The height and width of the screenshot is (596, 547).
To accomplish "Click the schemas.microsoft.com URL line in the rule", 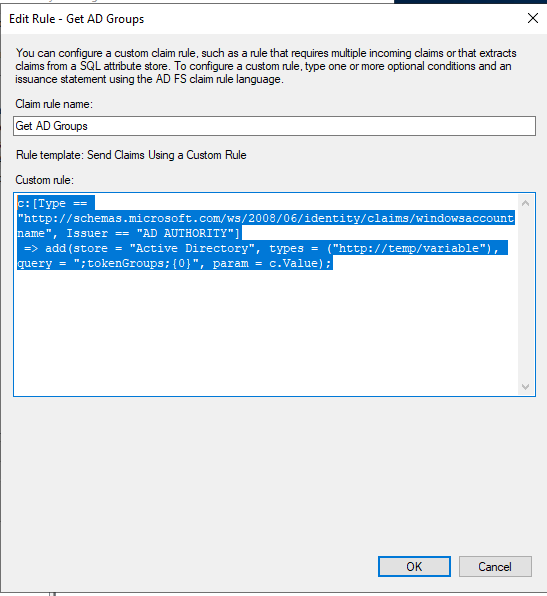I will 266,218.
